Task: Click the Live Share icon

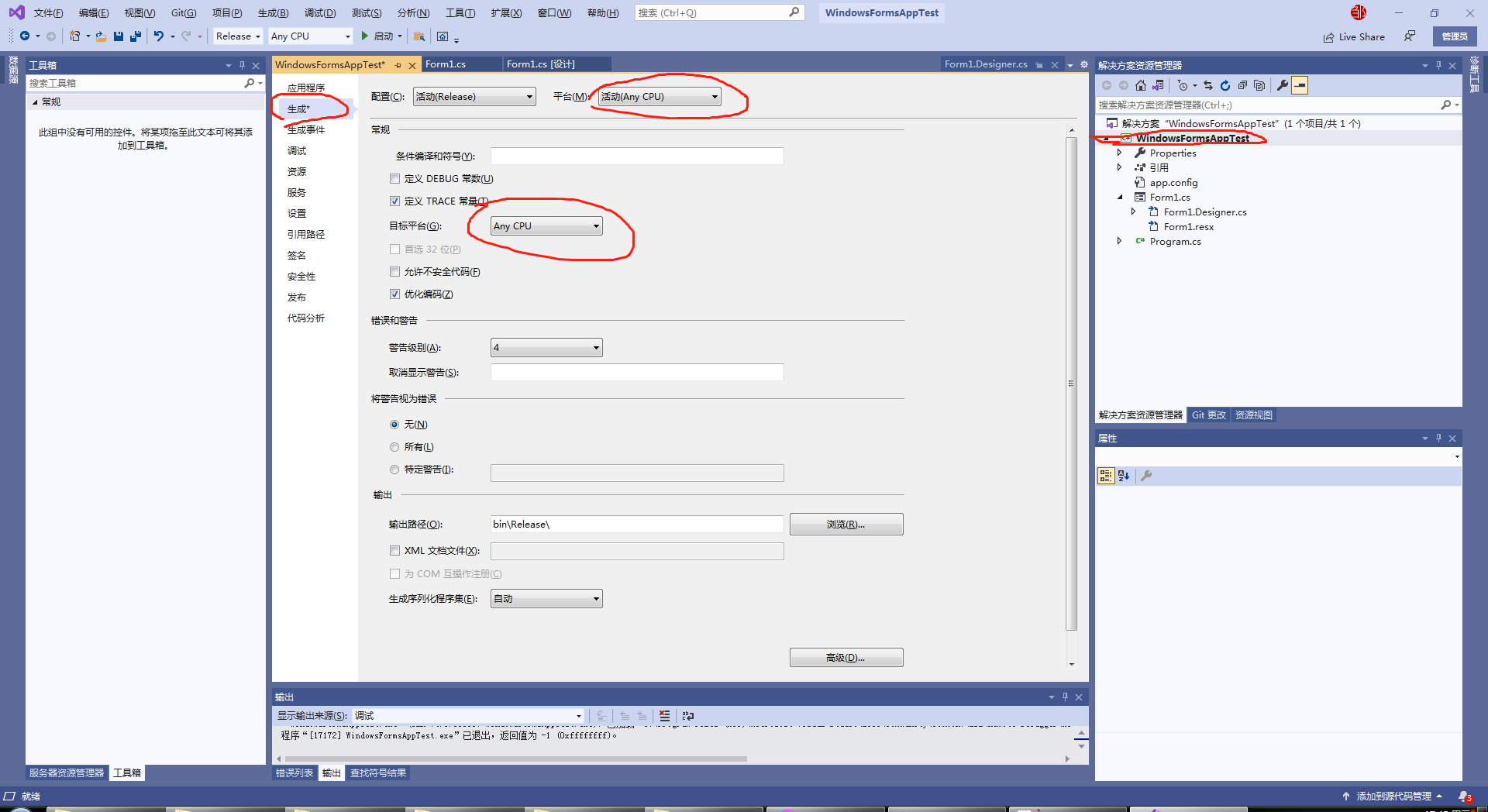Action: pos(1328,37)
